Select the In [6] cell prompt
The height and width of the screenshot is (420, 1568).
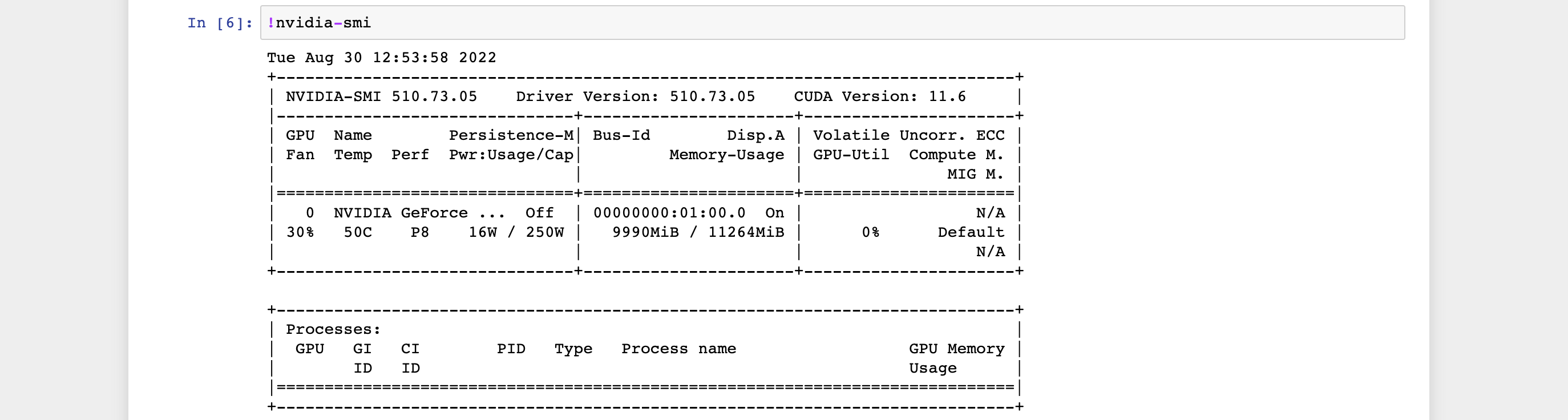pyautogui.click(x=220, y=23)
